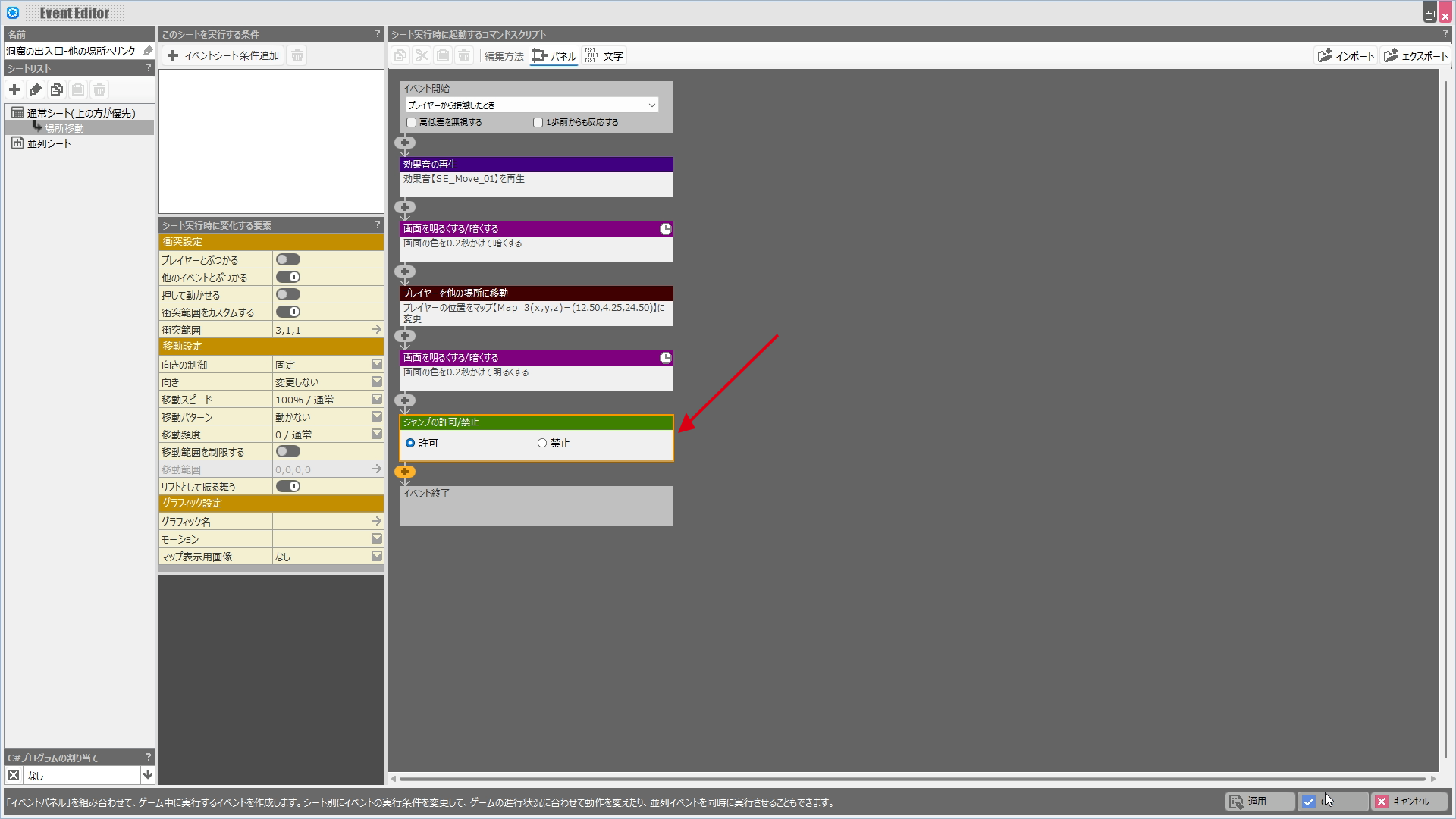Open モーション dropdown
The image size is (1456, 819).
(377, 538)
